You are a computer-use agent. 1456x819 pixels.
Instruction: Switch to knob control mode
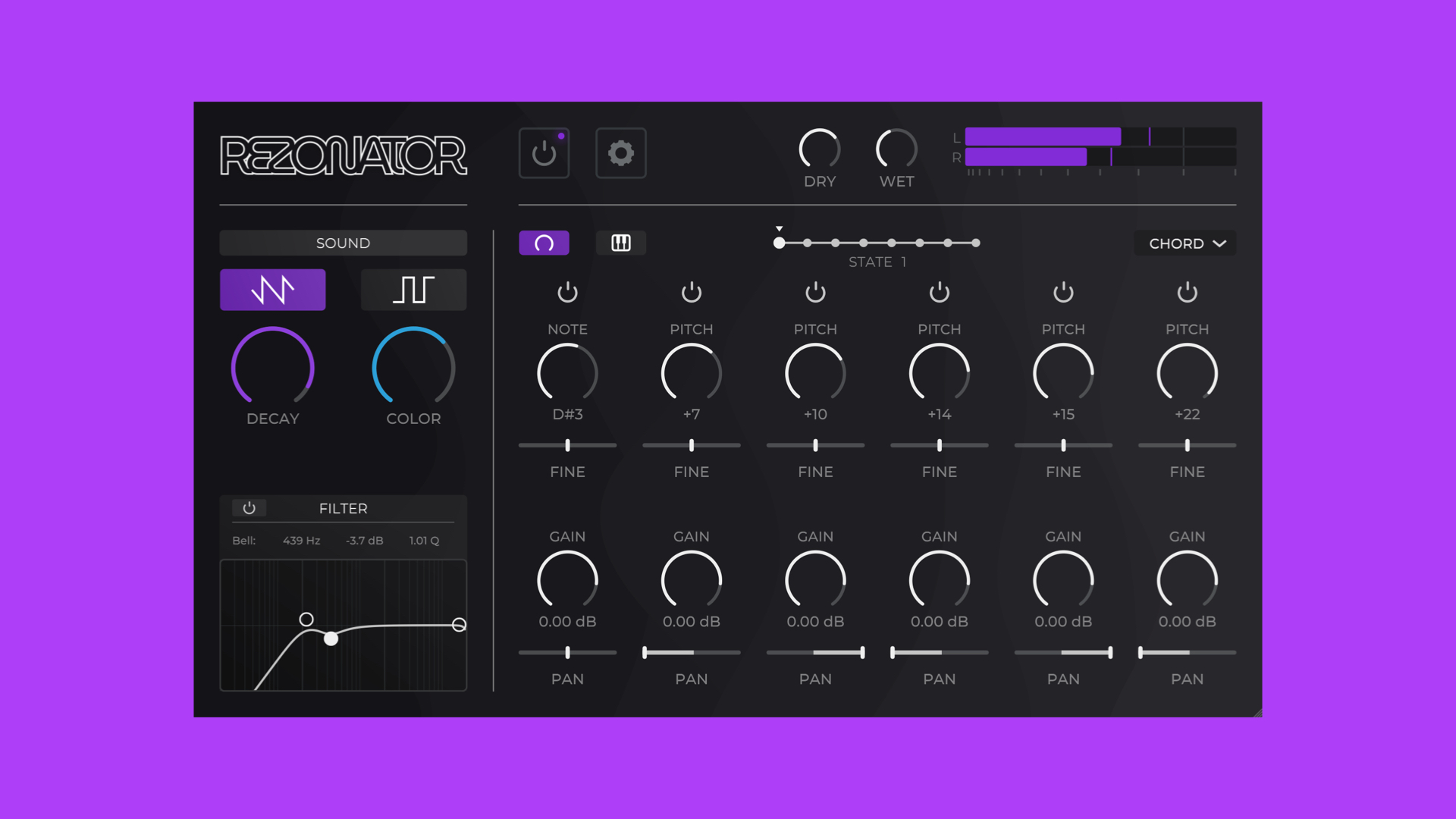(x=544, y=243)
